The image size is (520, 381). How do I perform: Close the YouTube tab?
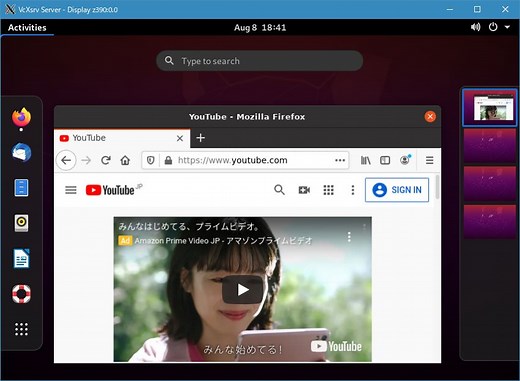[180, 138]
